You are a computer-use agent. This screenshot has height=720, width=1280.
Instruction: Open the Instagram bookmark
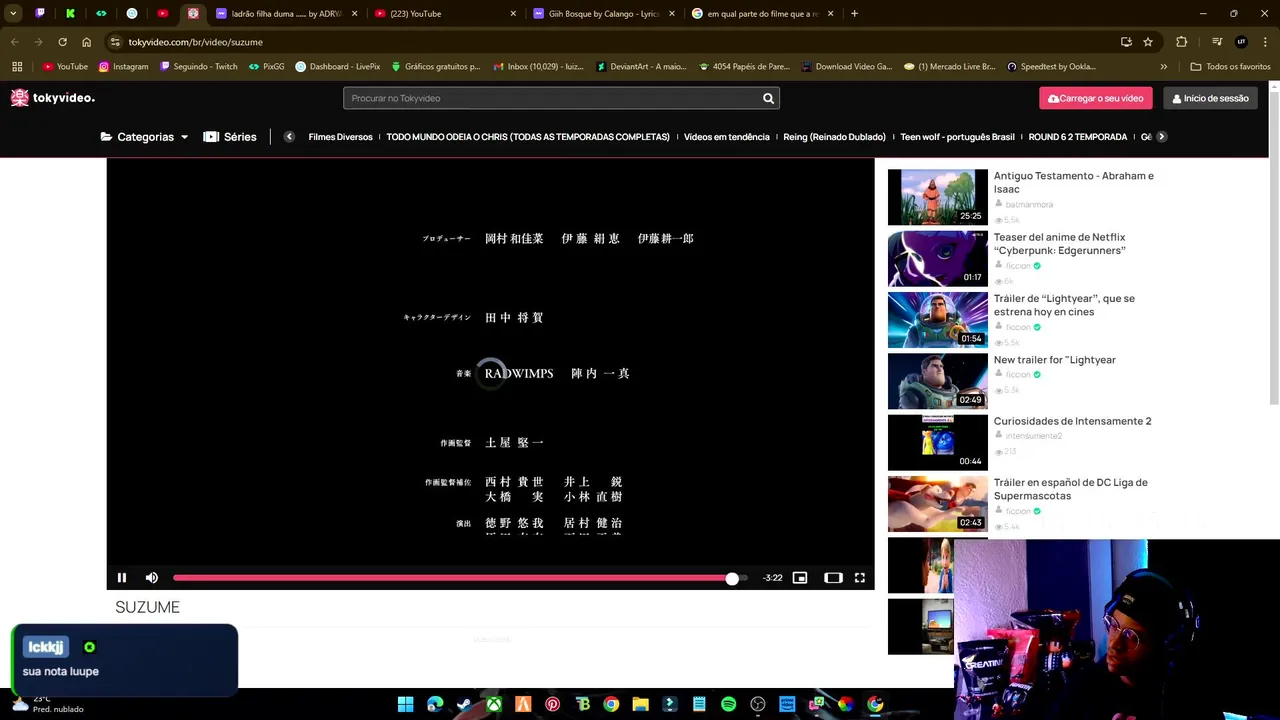pyautogui.click(x=123, y=67)
